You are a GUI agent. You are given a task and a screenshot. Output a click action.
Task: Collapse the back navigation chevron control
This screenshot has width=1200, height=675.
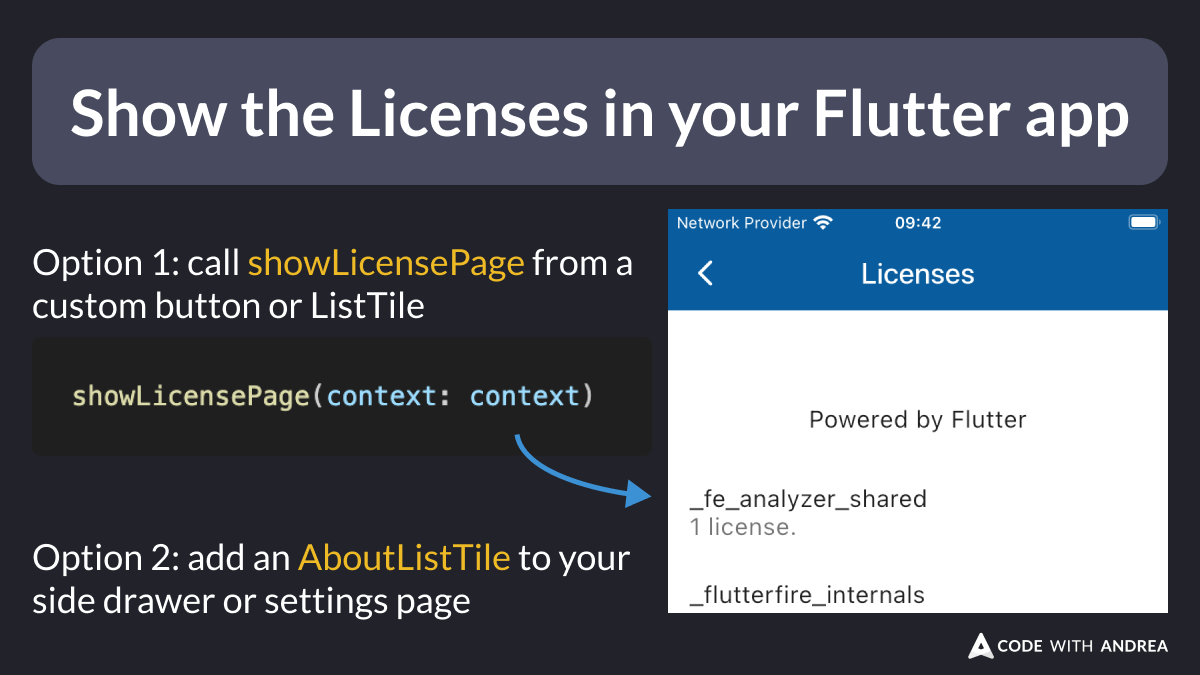tap(704, 274)
